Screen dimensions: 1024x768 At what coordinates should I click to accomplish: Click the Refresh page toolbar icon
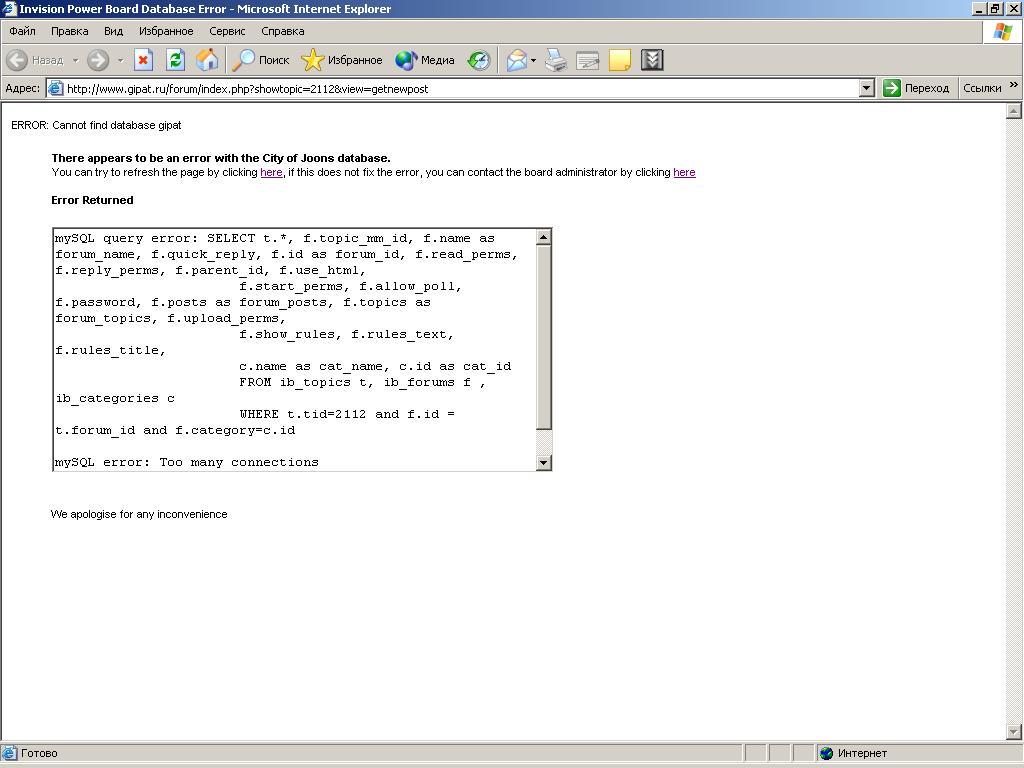(175, 60)
